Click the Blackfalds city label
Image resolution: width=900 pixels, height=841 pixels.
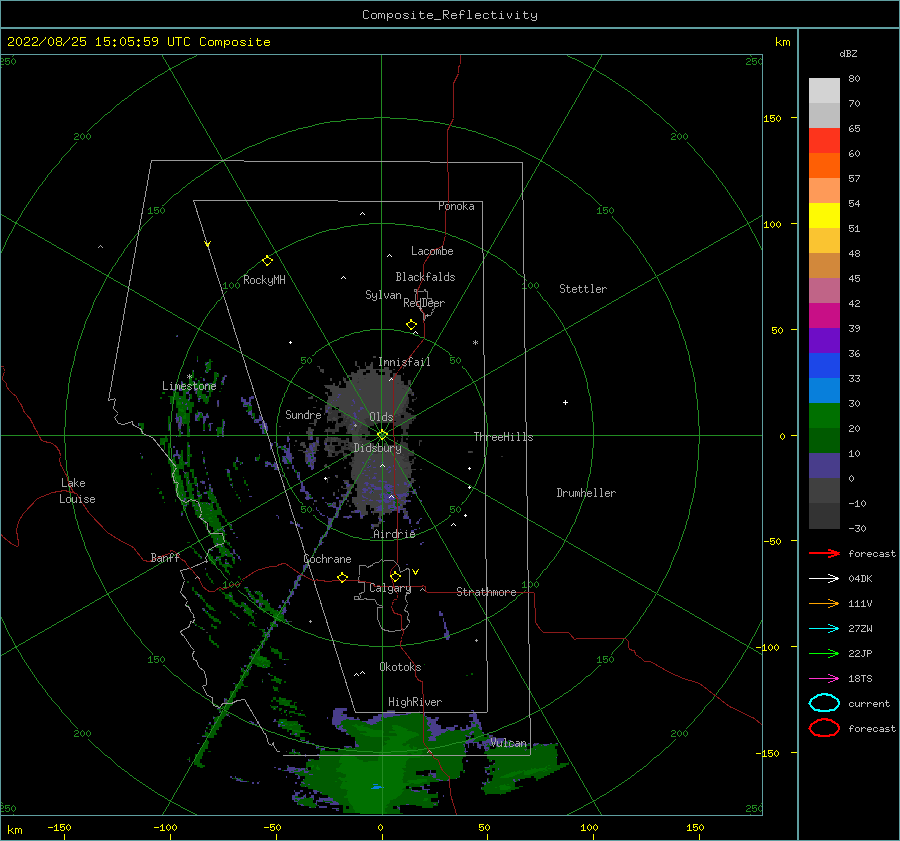click(x=425, y=277)
